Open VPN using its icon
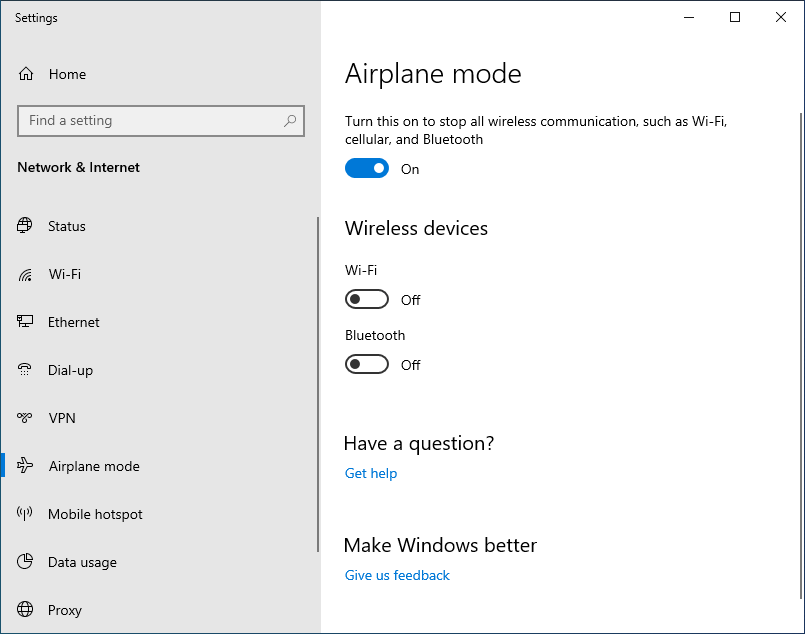 [x=25, y=418]
